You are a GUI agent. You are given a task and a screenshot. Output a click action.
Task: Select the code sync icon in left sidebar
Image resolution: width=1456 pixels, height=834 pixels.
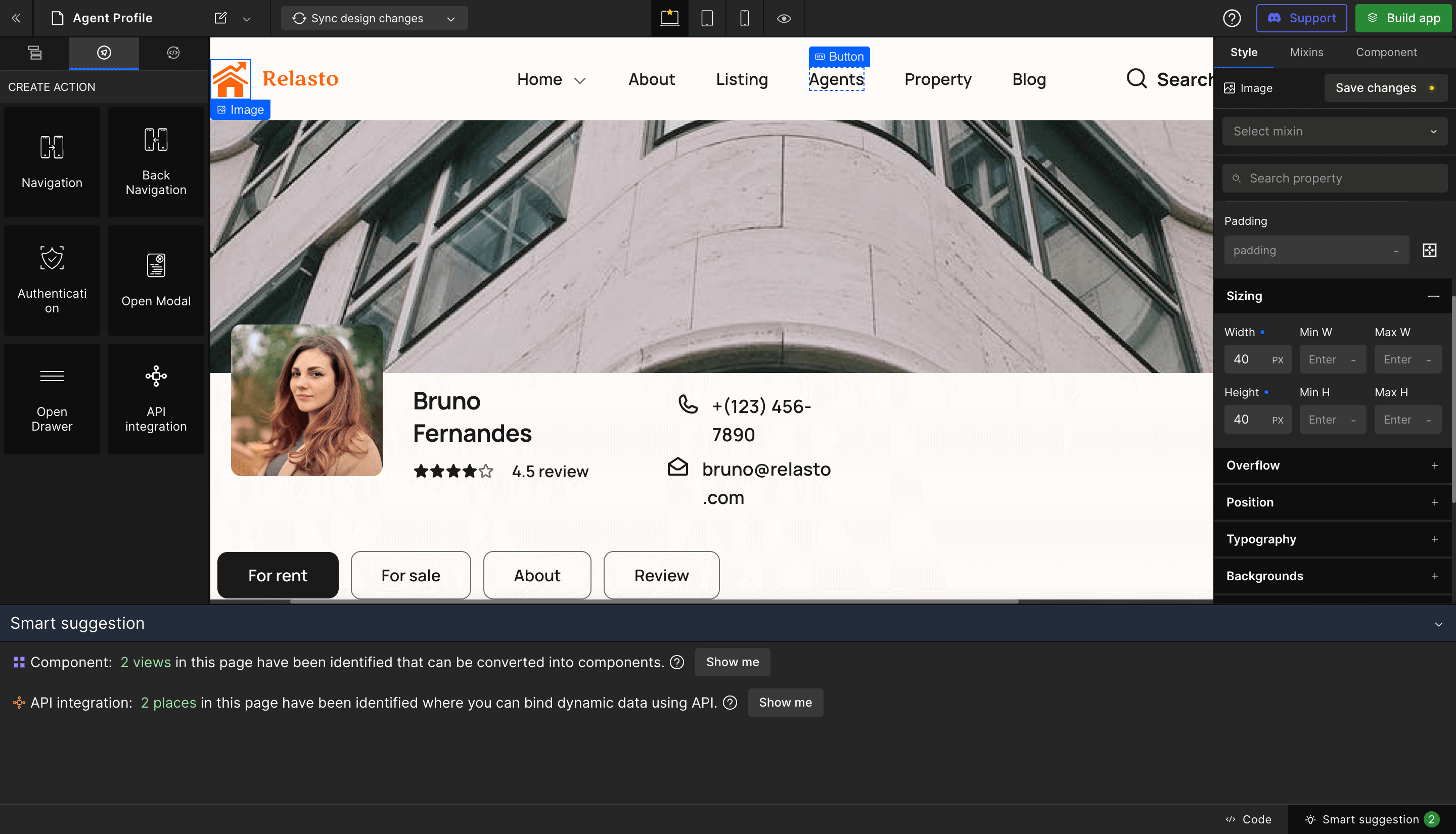coord(173,53)
